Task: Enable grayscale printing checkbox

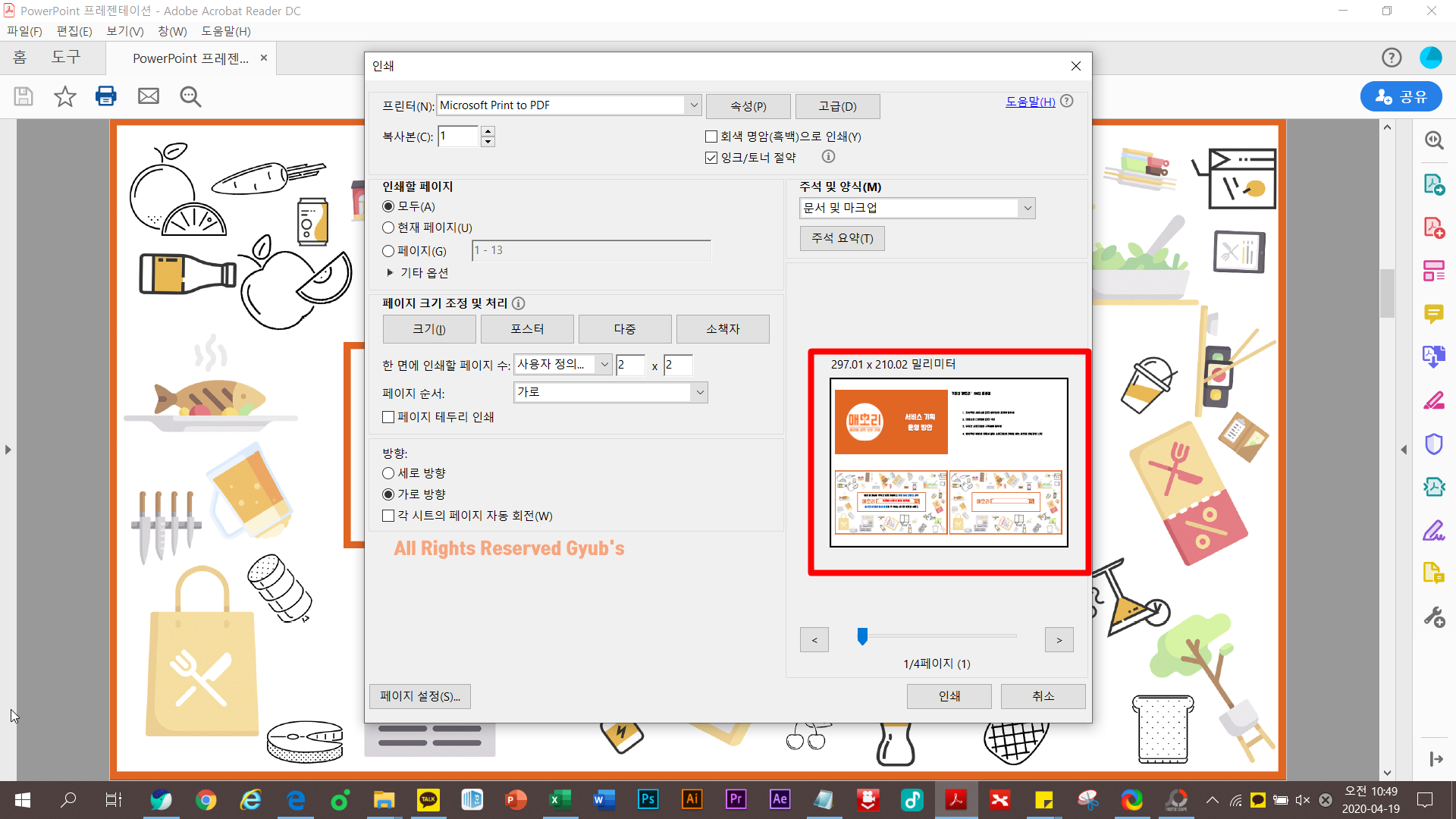Action: click(x=711, y=136)
